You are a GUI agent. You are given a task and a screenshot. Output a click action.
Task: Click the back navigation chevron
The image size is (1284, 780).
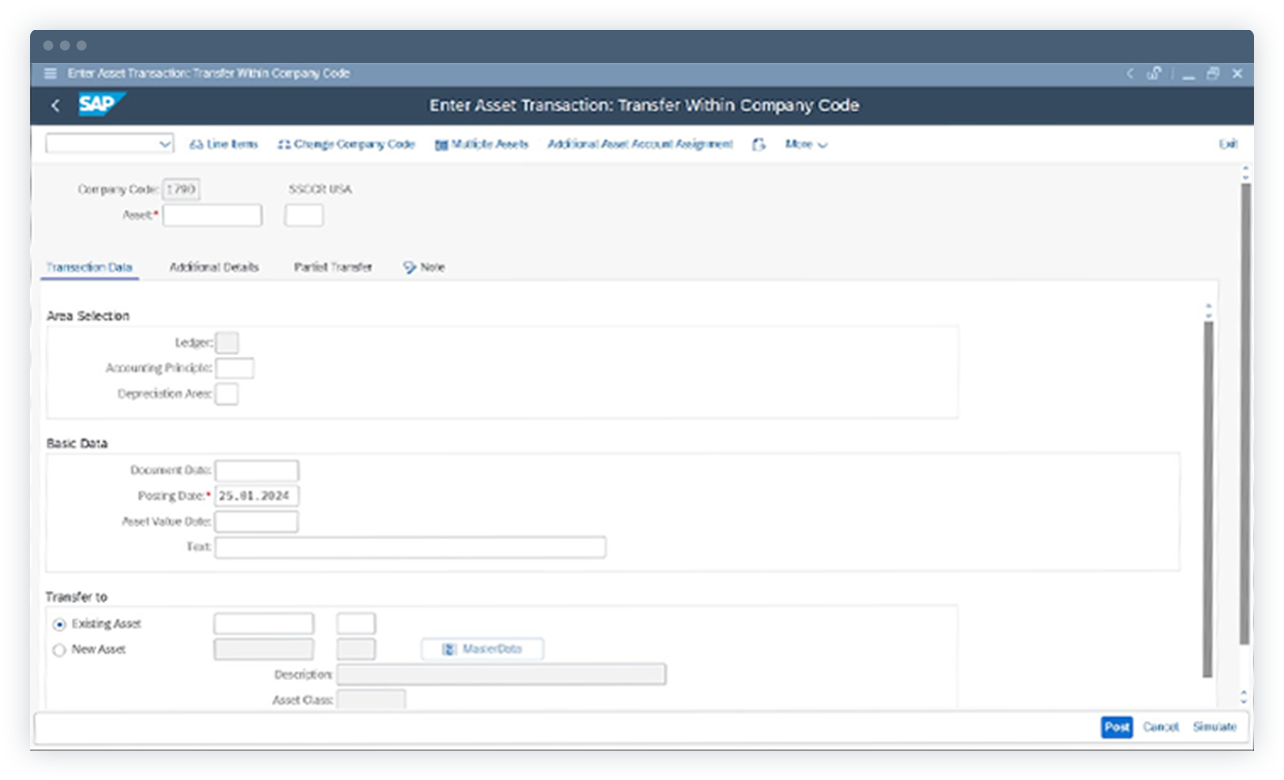pos(55,104)
